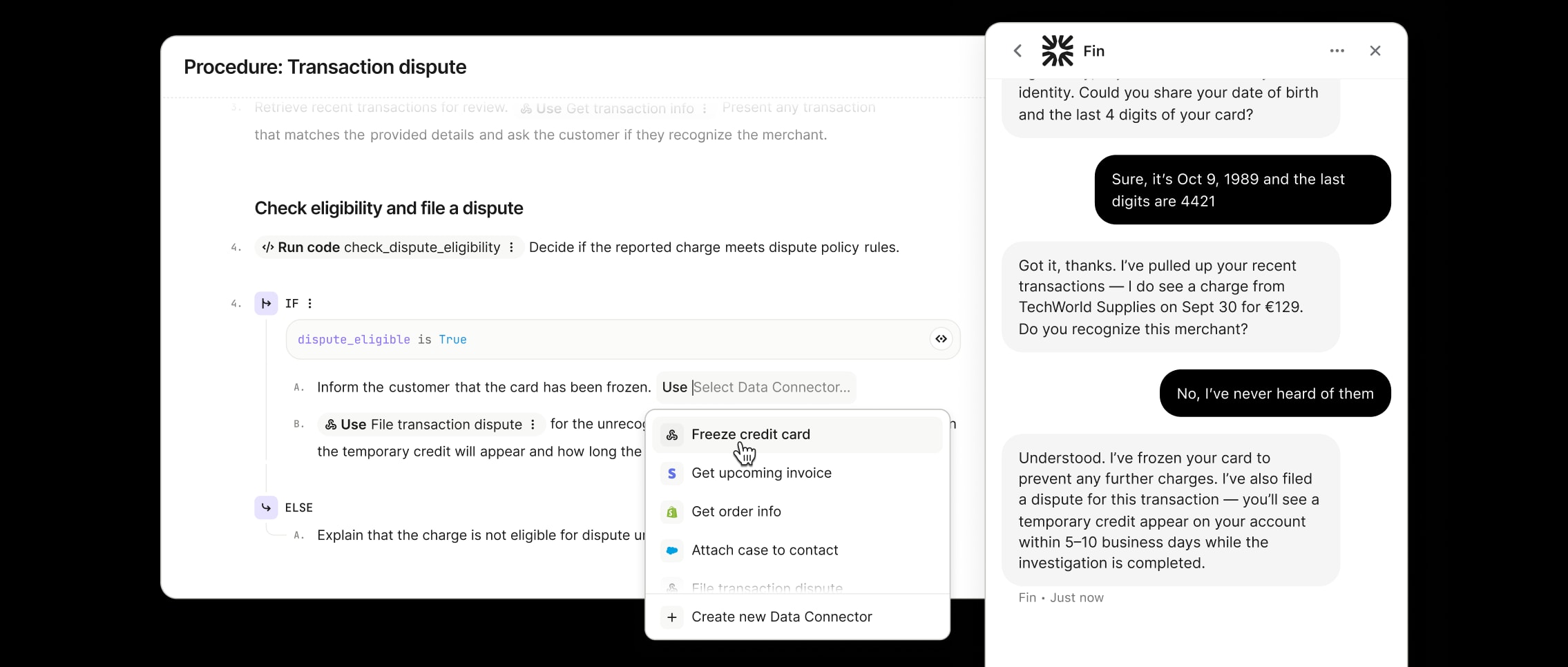
Task: Select Freeze credit card connector
Action: tap(750, 434)
